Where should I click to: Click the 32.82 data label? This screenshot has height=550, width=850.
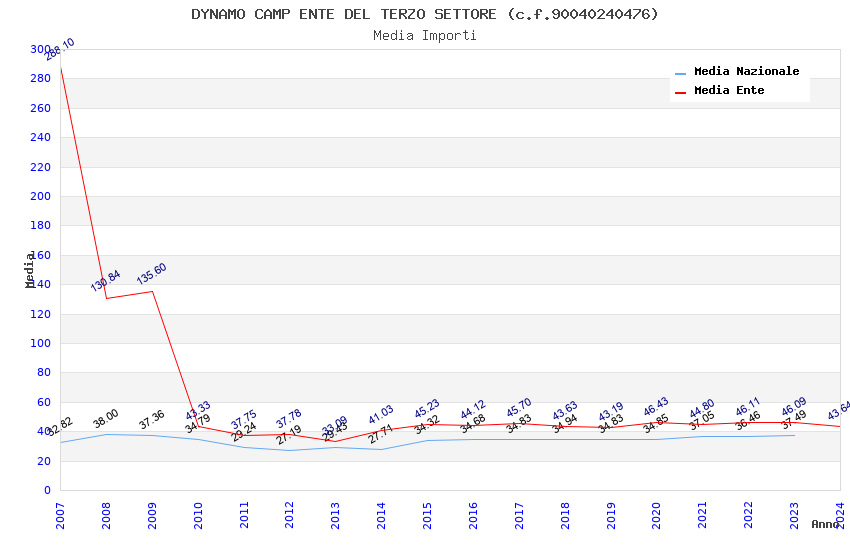60,427
